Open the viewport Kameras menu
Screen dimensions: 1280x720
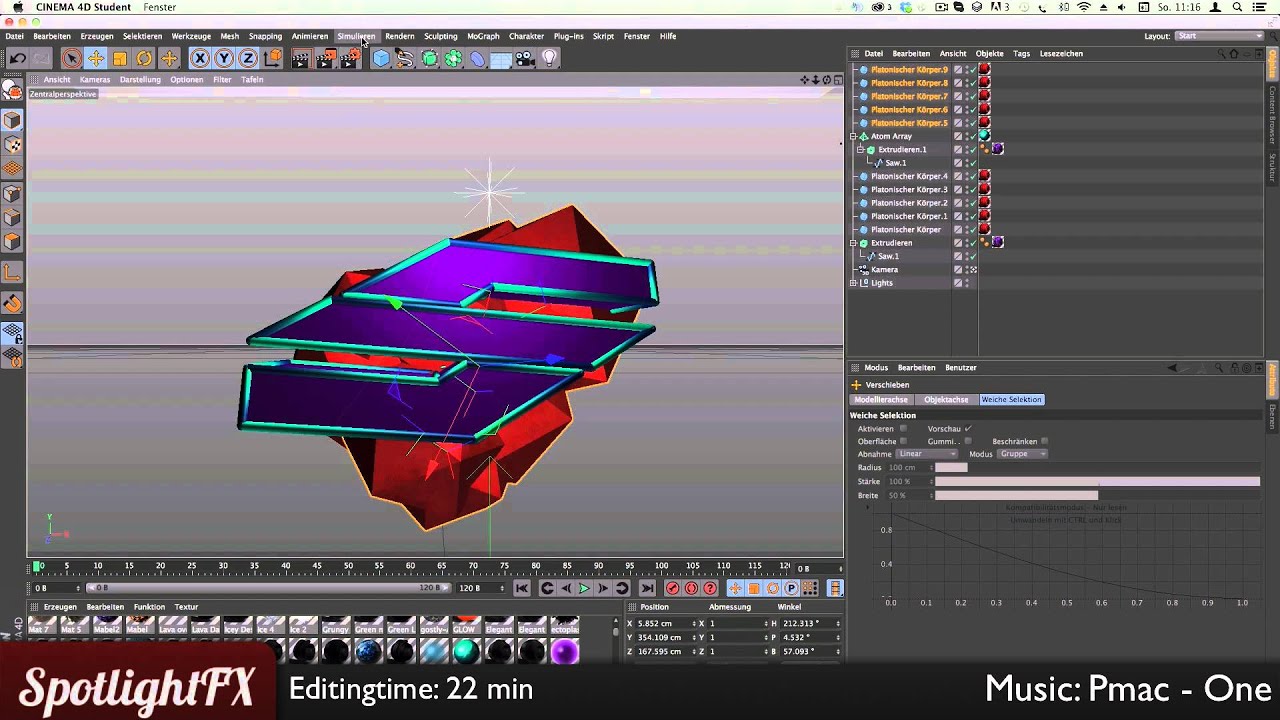click(95, 80)
